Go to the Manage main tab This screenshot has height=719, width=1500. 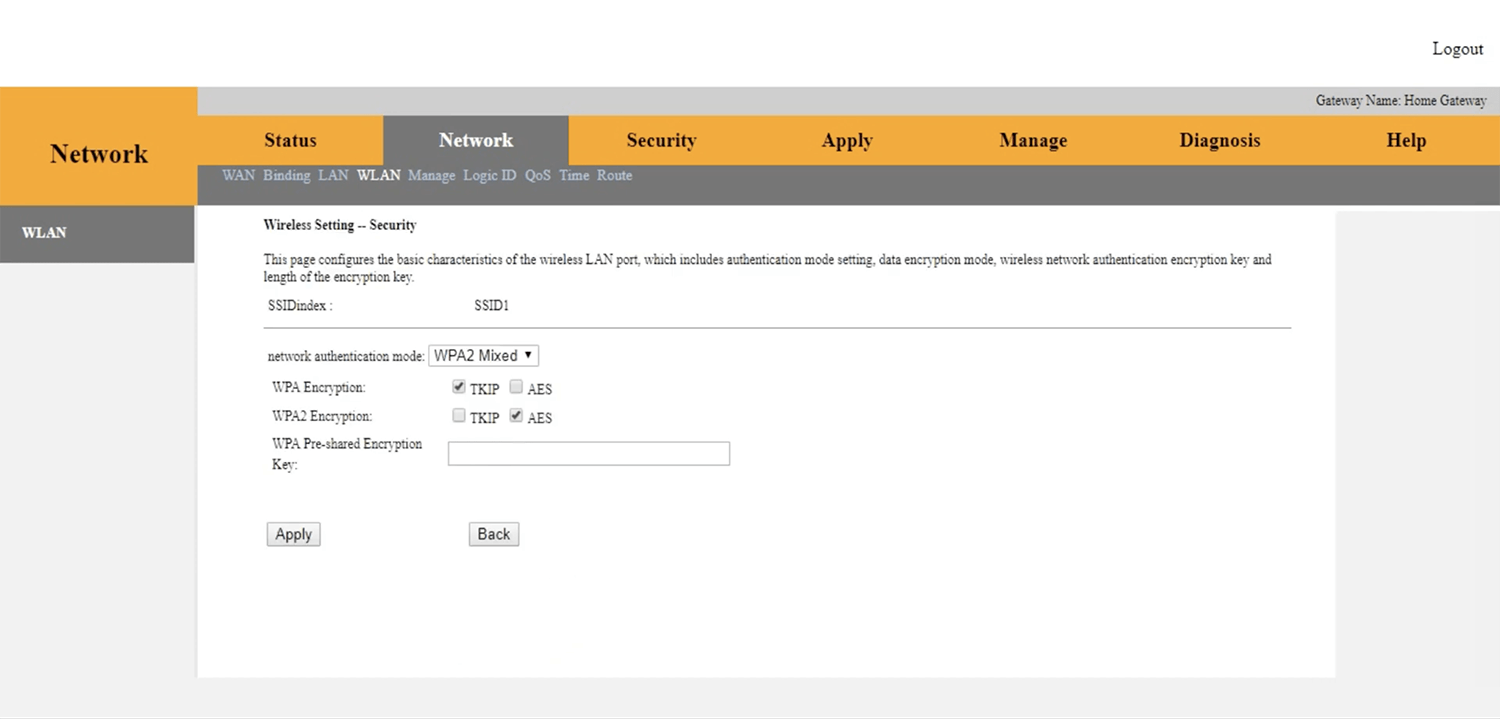tap(1033, 141)
